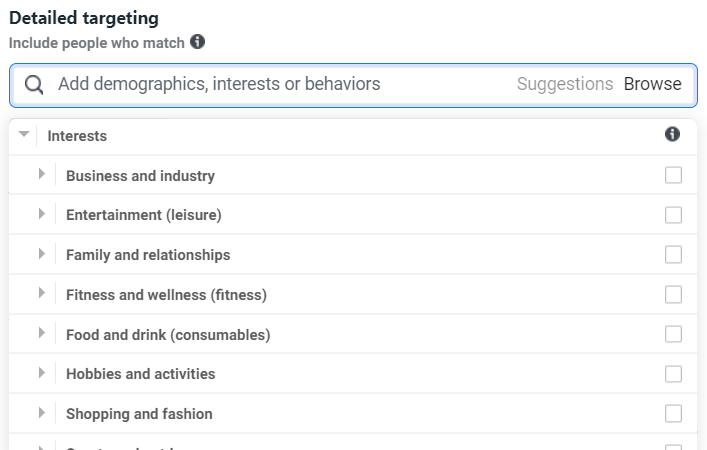Click info icon in Interests row
707x450 pixels.
pos(672,134)
